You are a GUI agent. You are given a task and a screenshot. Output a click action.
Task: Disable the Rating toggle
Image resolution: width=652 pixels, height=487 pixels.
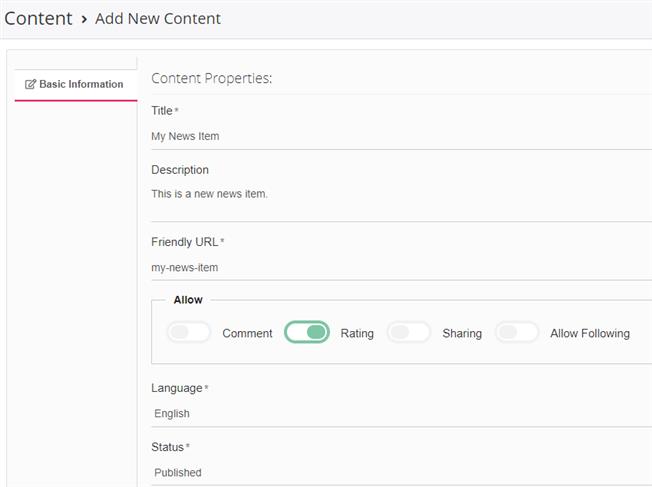307,332
